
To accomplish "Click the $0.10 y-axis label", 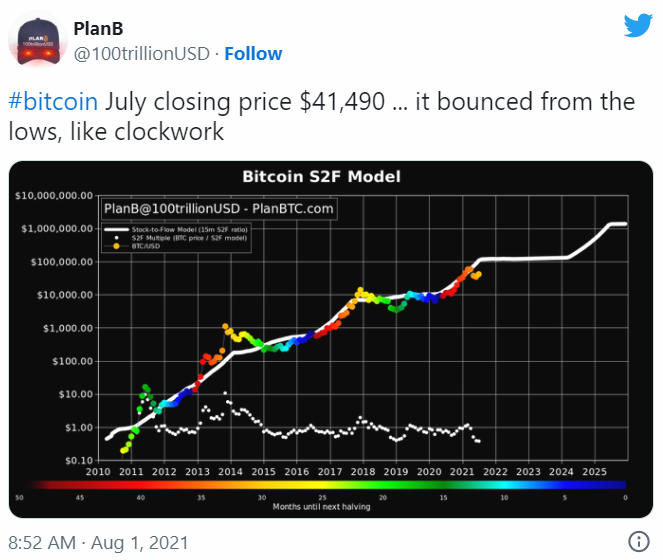I will coord(74,460).
